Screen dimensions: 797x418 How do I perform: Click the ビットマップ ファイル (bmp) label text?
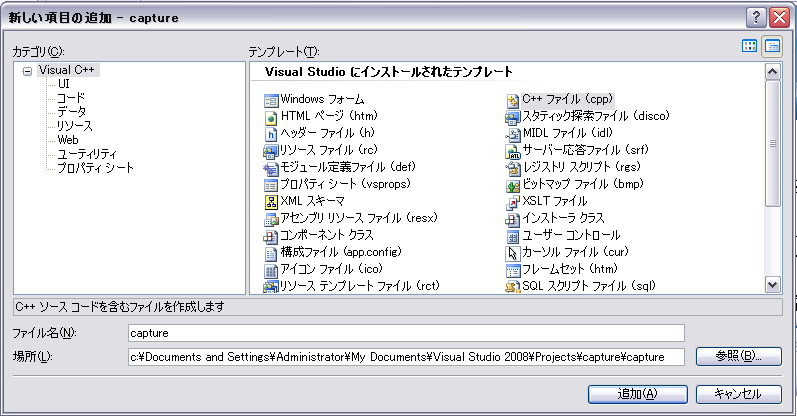(583, 184)
